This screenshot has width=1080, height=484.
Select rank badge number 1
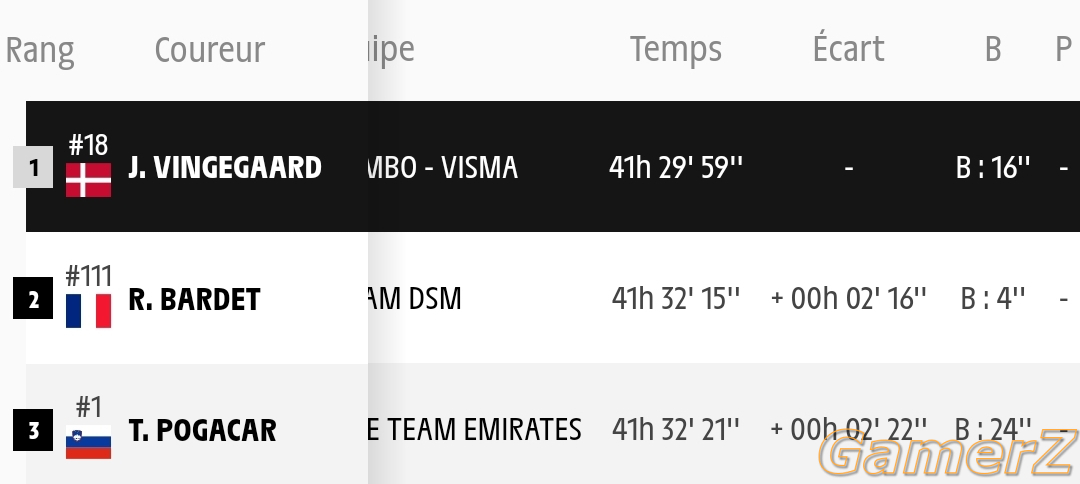pyautogui.click(x=33, y=167)
